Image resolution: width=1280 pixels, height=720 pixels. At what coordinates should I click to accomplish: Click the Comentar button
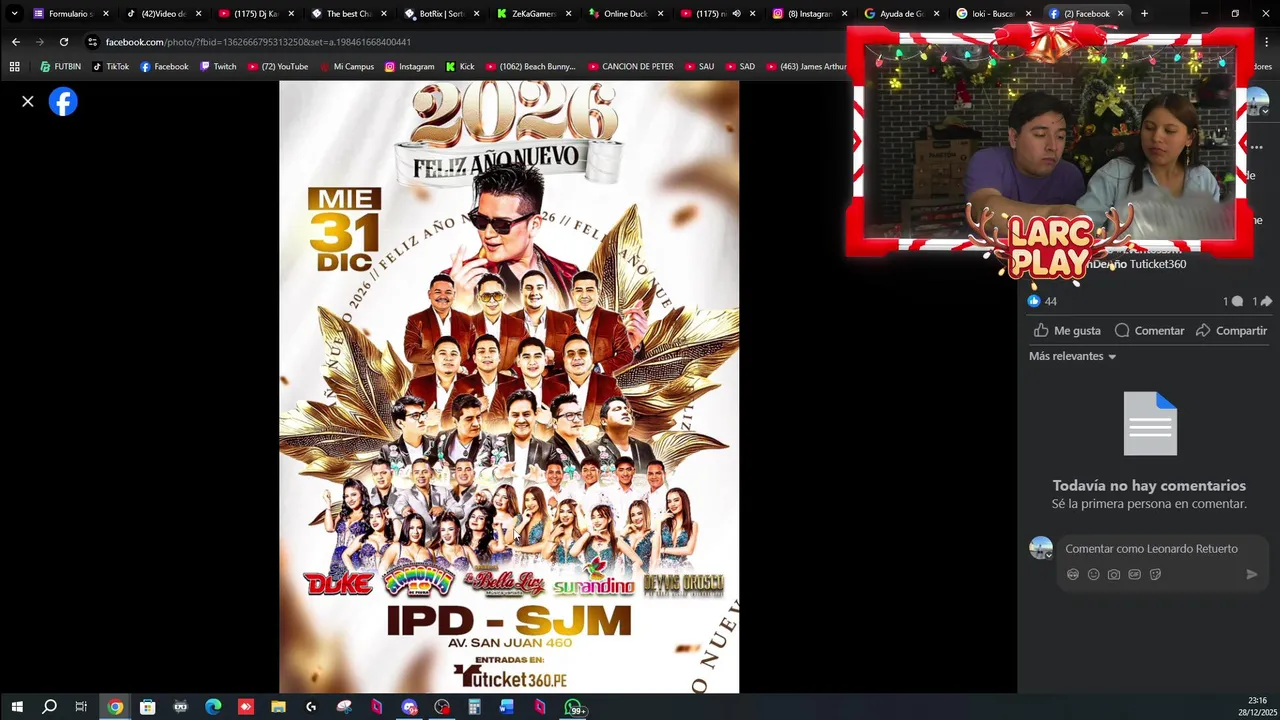click(x=1149, y=330)
